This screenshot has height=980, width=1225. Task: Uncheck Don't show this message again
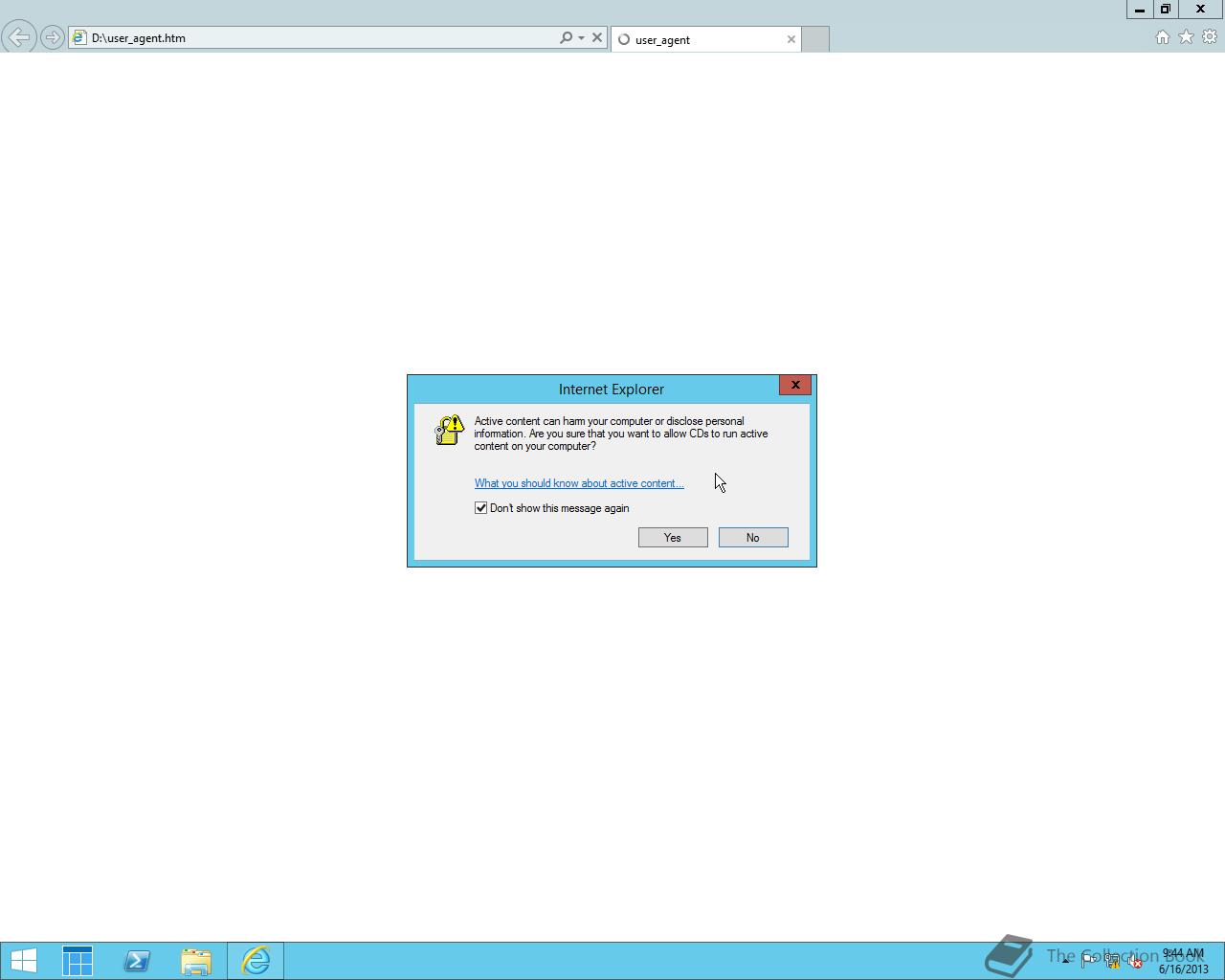tap(481, 508)
